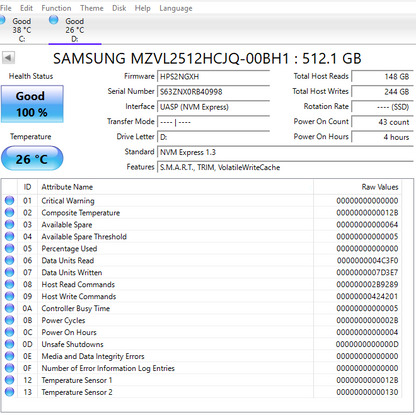Open the Function menu
Viewport: 416px width, 415px height.
click(x=56, y=8)
